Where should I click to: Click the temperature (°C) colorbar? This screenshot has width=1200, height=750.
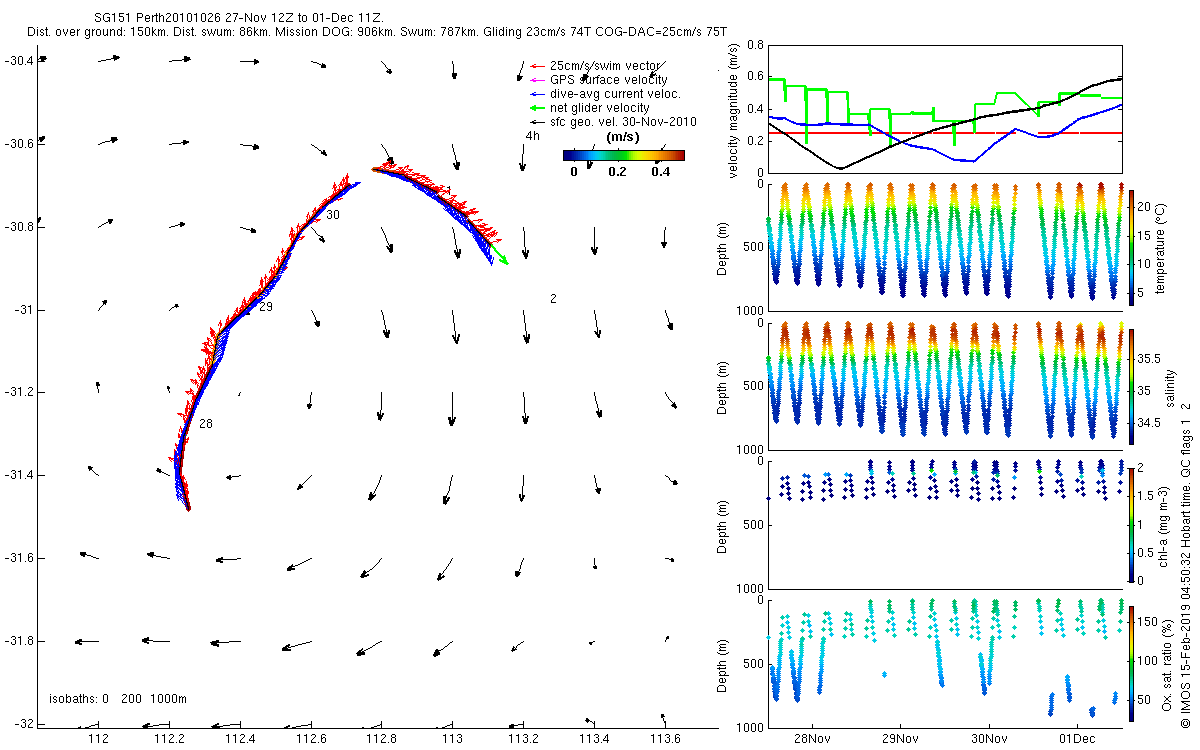click(1132, 246)
